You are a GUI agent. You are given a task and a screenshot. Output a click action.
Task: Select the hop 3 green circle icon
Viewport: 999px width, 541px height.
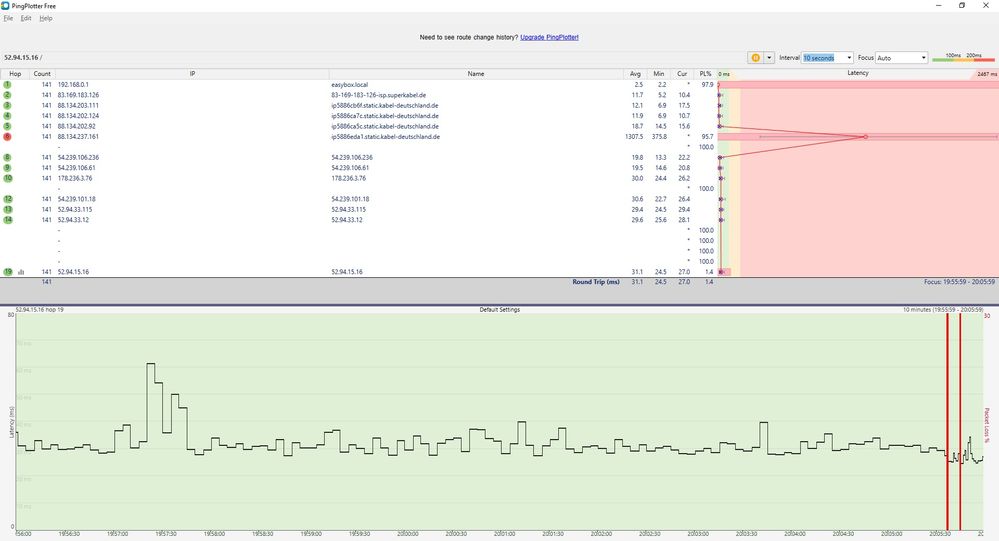coord(8,105)
